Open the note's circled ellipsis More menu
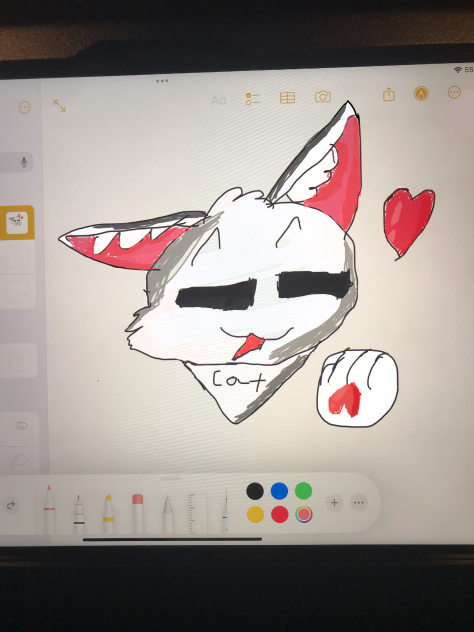This screenshot has width=474, height=632. (x=454, y=92)
